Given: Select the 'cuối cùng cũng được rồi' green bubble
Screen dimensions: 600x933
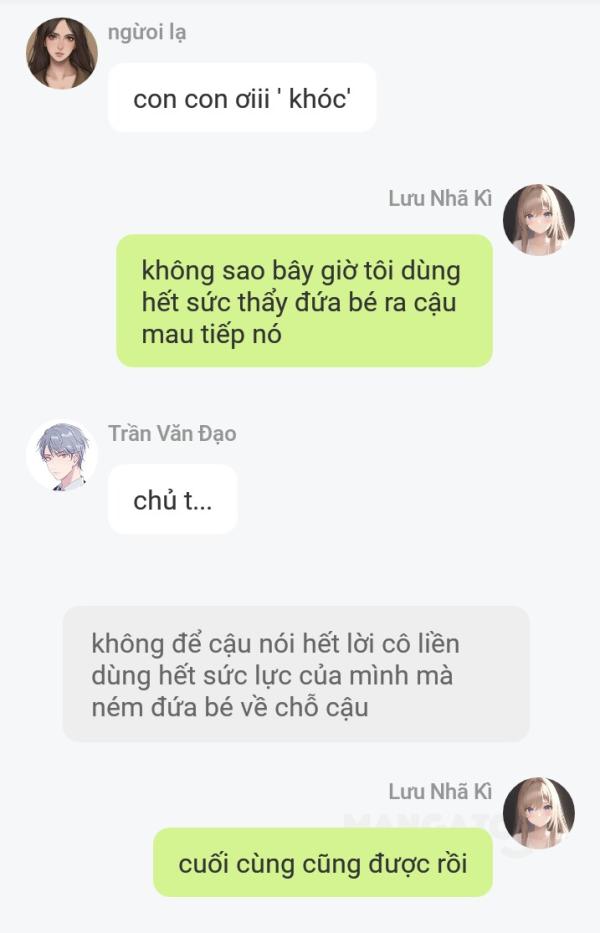Looking at the screenshot, I should [323, 862].
